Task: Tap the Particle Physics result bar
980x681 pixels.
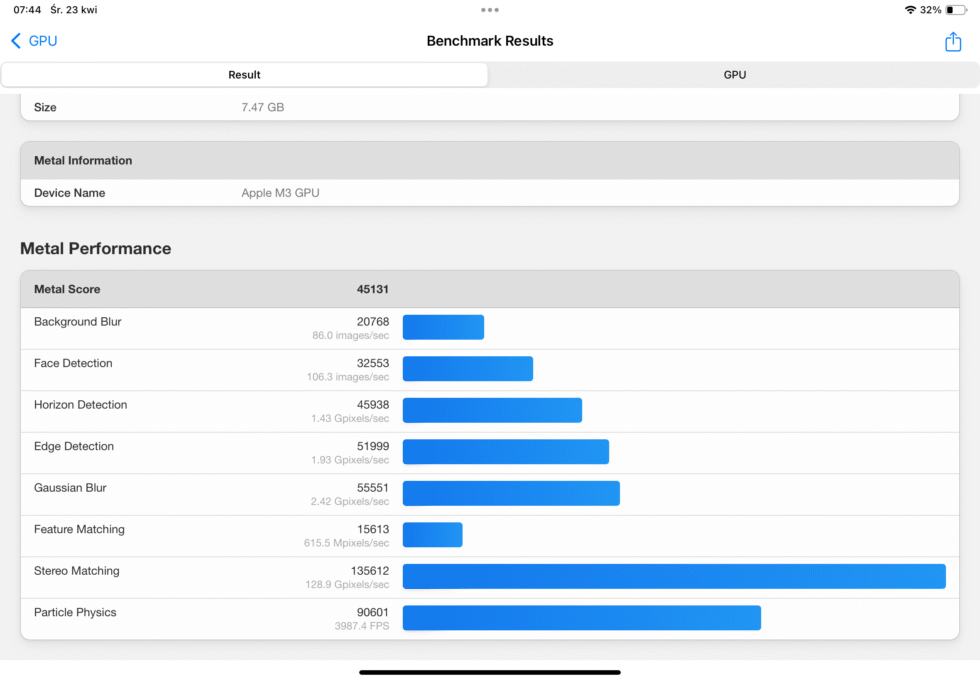Action: click(x=581, y=618)
